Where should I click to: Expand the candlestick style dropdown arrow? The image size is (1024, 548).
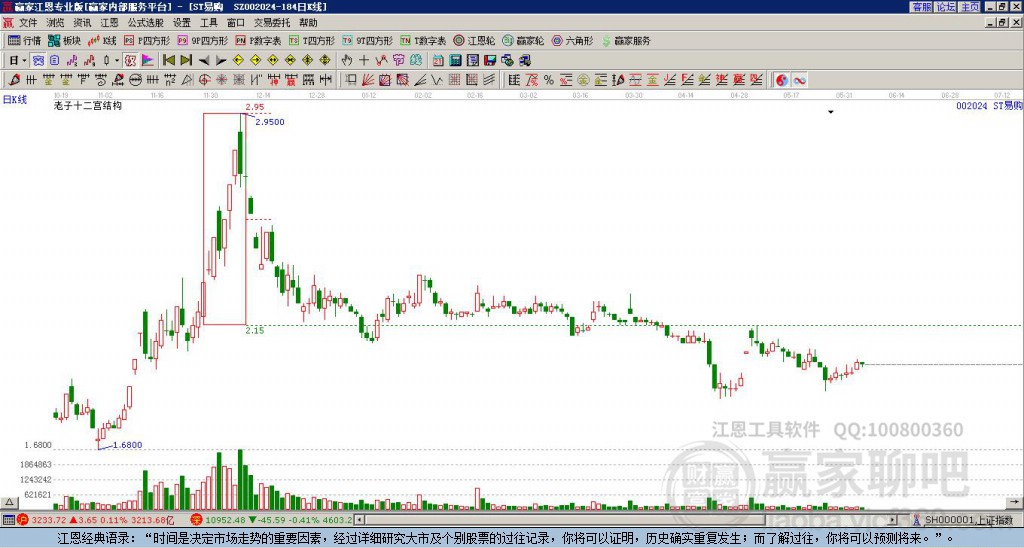point(117,60)
